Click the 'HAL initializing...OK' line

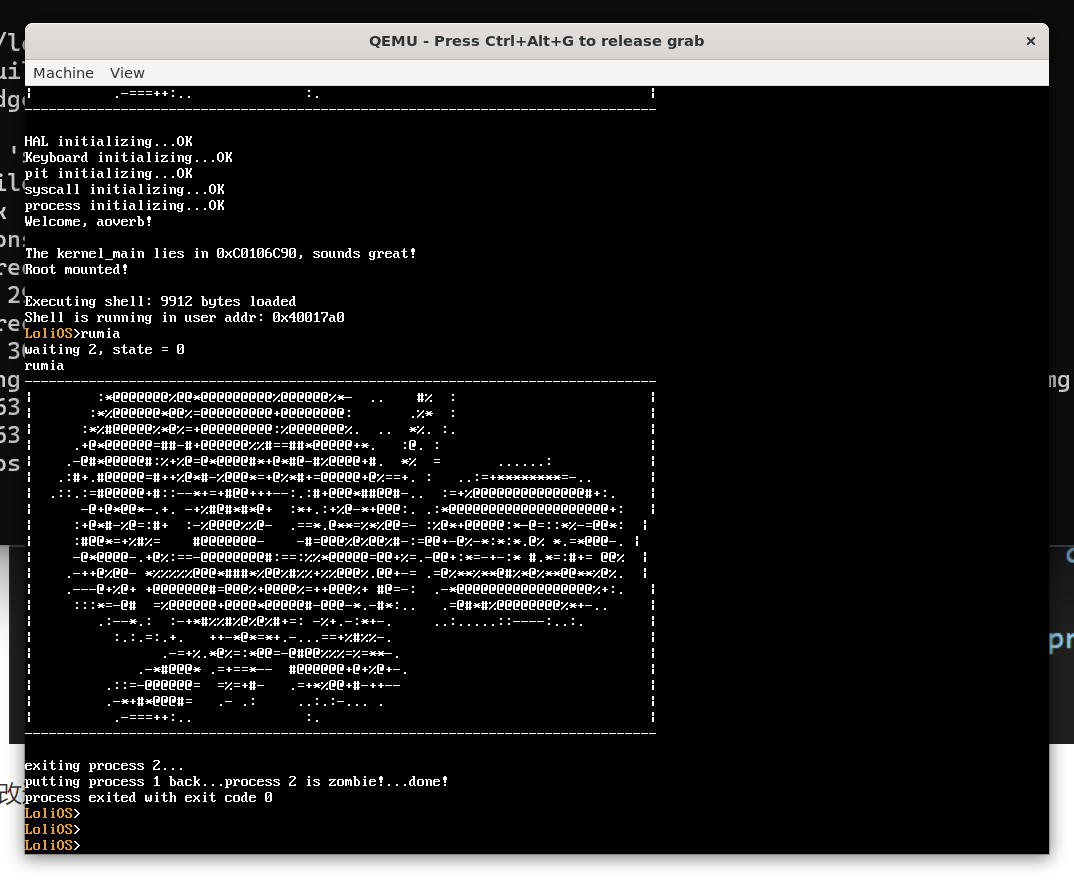coord(108,141)
